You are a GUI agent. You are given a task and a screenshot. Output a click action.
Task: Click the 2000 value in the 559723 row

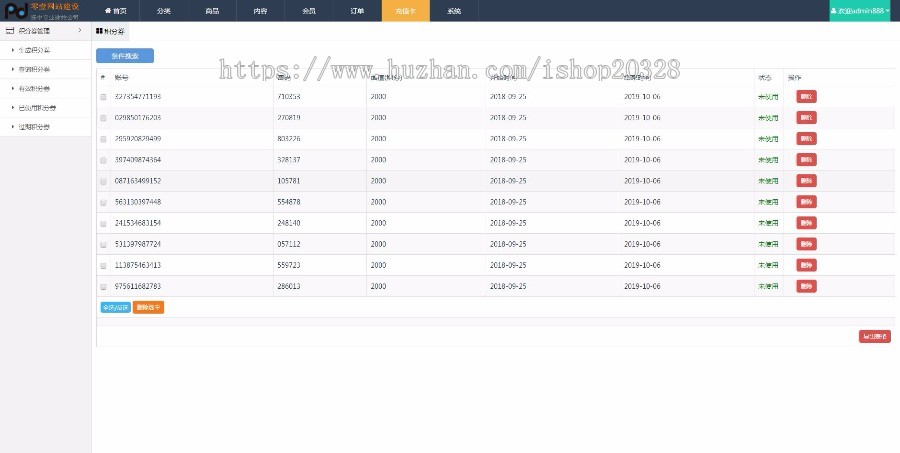[x=378, y=265]
